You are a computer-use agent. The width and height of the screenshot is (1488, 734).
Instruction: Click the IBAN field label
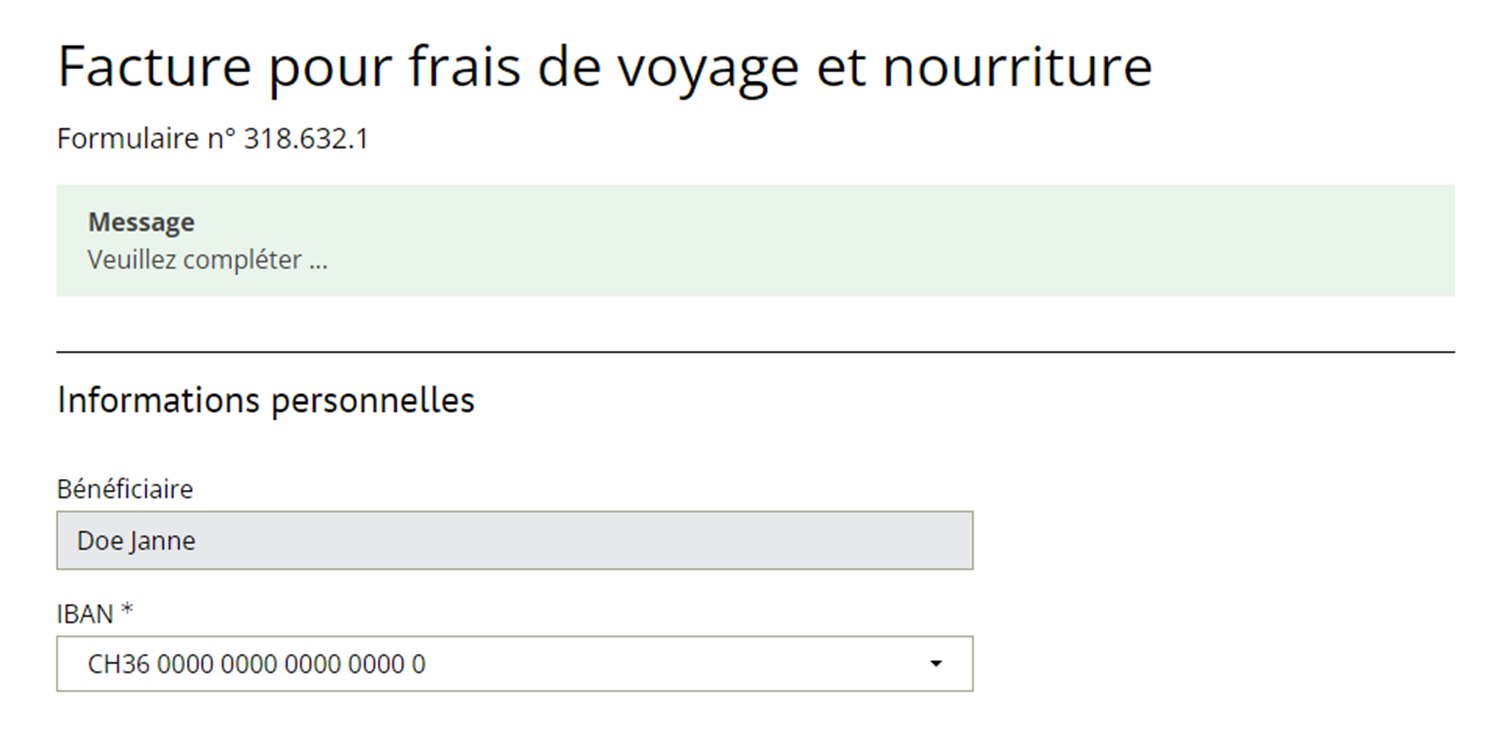[85, 614]
